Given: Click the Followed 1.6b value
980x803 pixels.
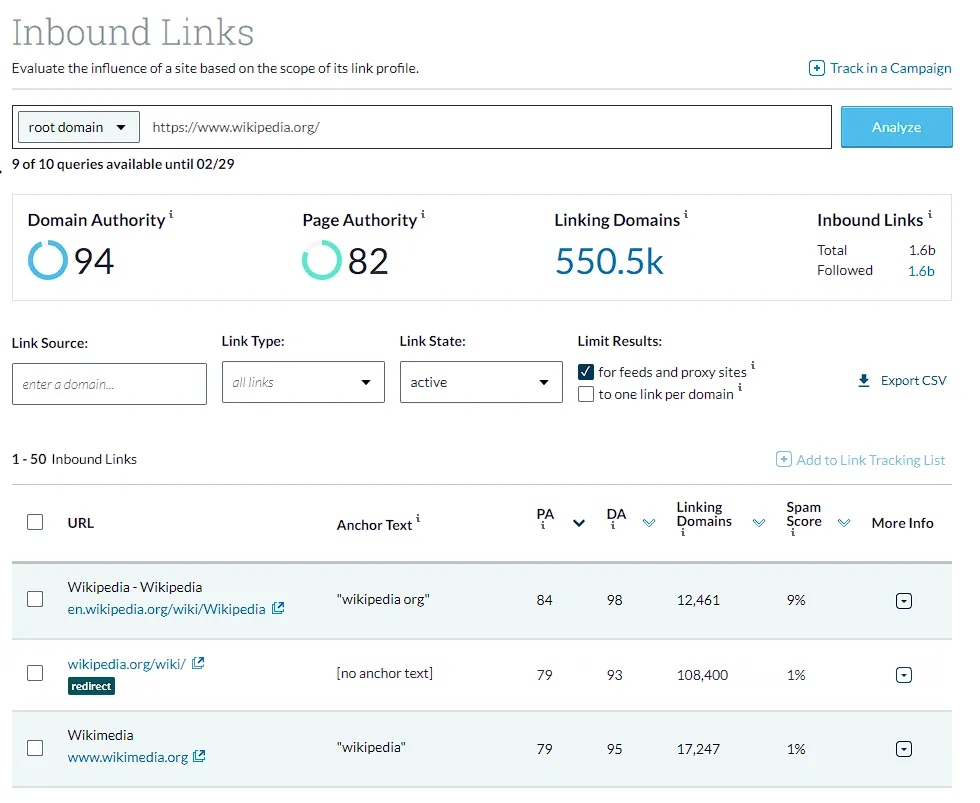Looking at the screenshot, I should point(921,271).
